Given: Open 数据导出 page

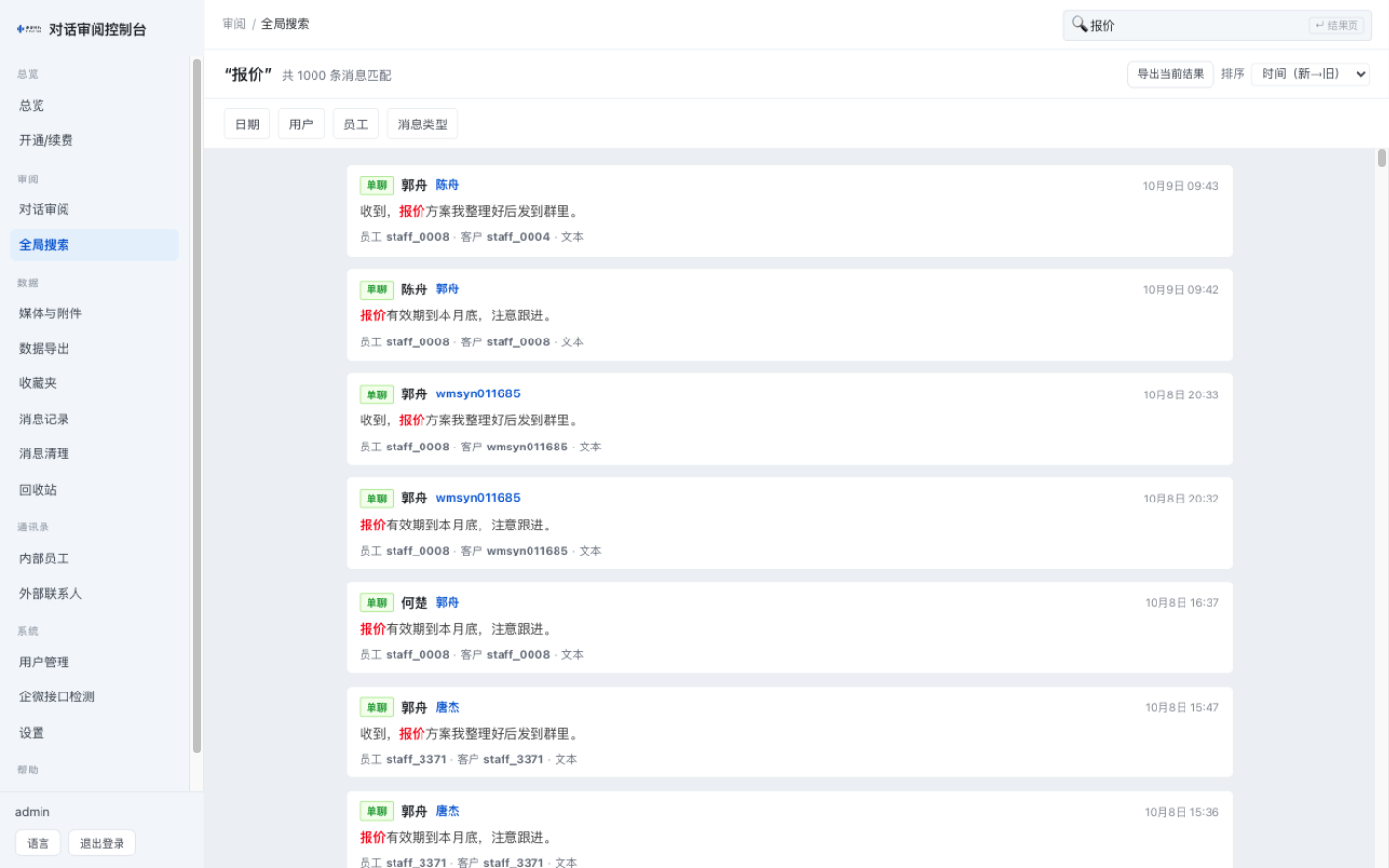Looking at the screenshot, I should coord(95,349).
